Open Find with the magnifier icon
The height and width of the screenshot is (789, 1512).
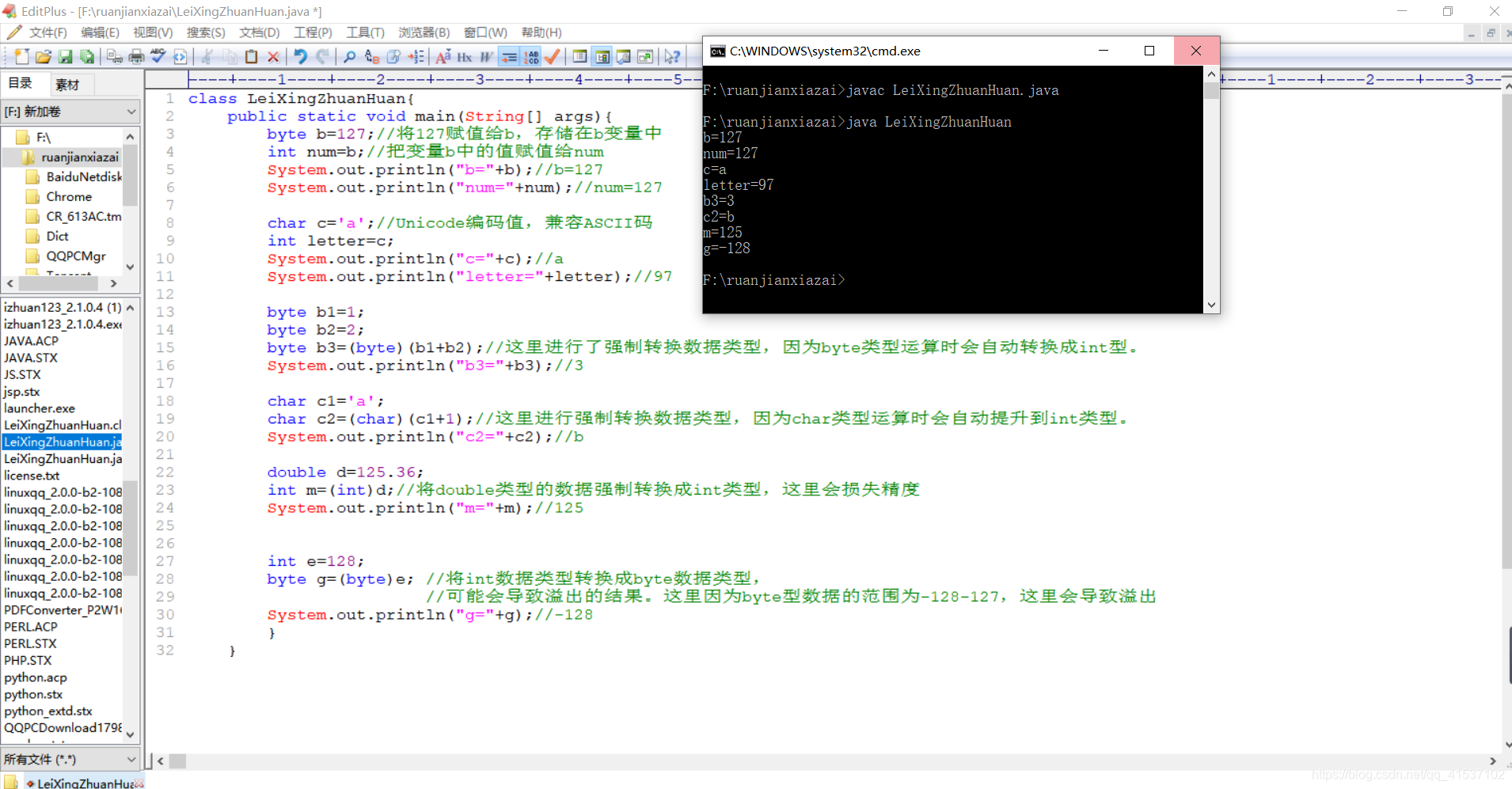(x=349, y=56)
